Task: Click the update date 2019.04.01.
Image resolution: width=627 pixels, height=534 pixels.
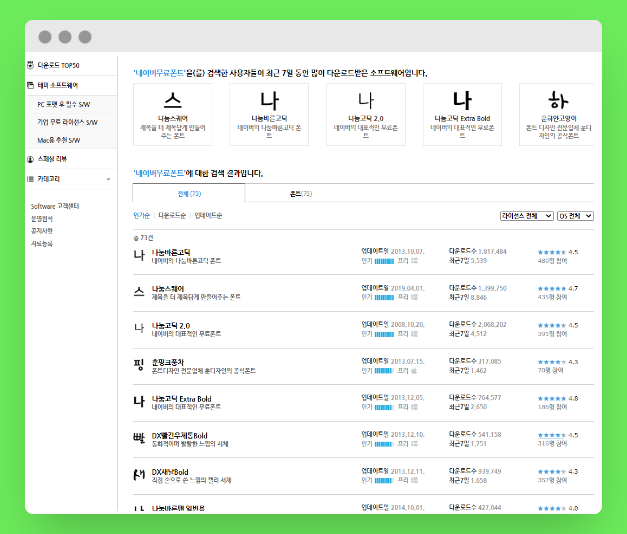Action: [407, 288]
